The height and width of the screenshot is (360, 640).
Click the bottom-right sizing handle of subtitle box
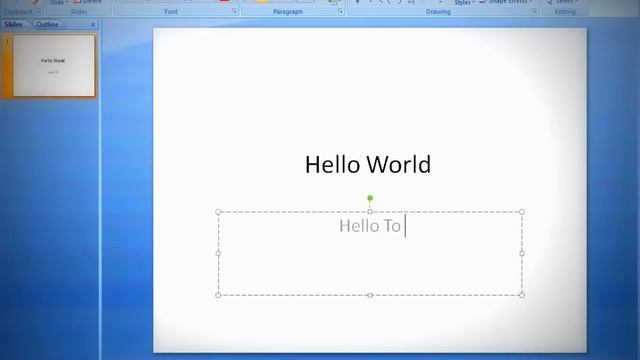[x=522, y=295]
